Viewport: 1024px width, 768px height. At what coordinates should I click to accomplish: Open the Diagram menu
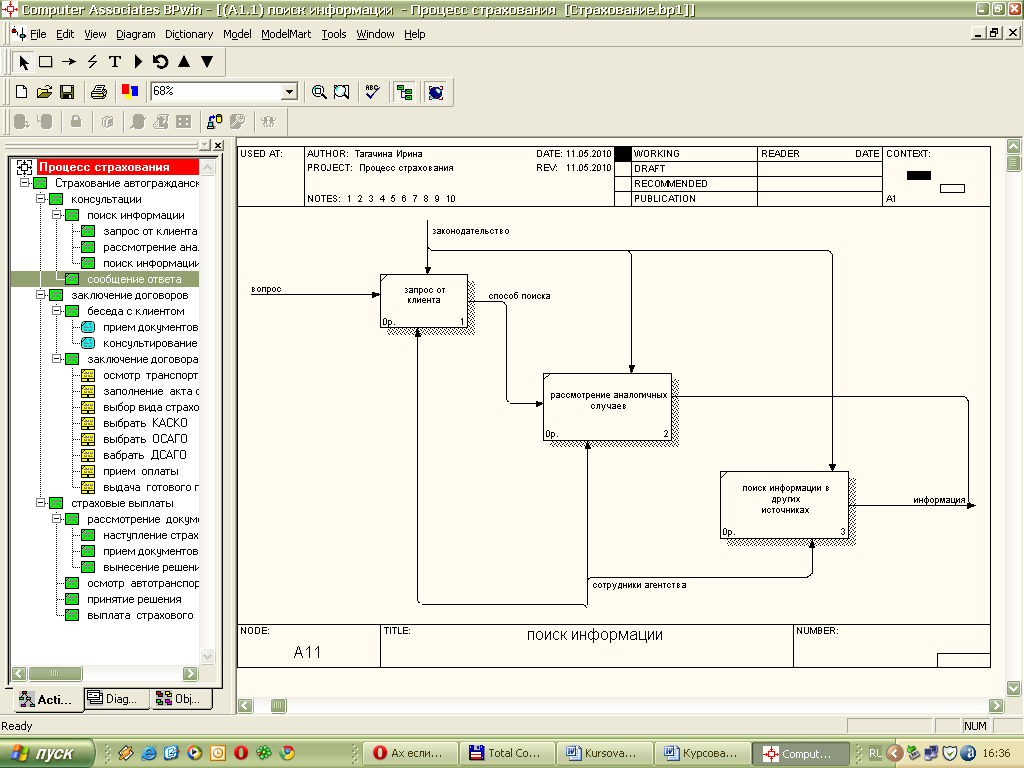point(135,34)
